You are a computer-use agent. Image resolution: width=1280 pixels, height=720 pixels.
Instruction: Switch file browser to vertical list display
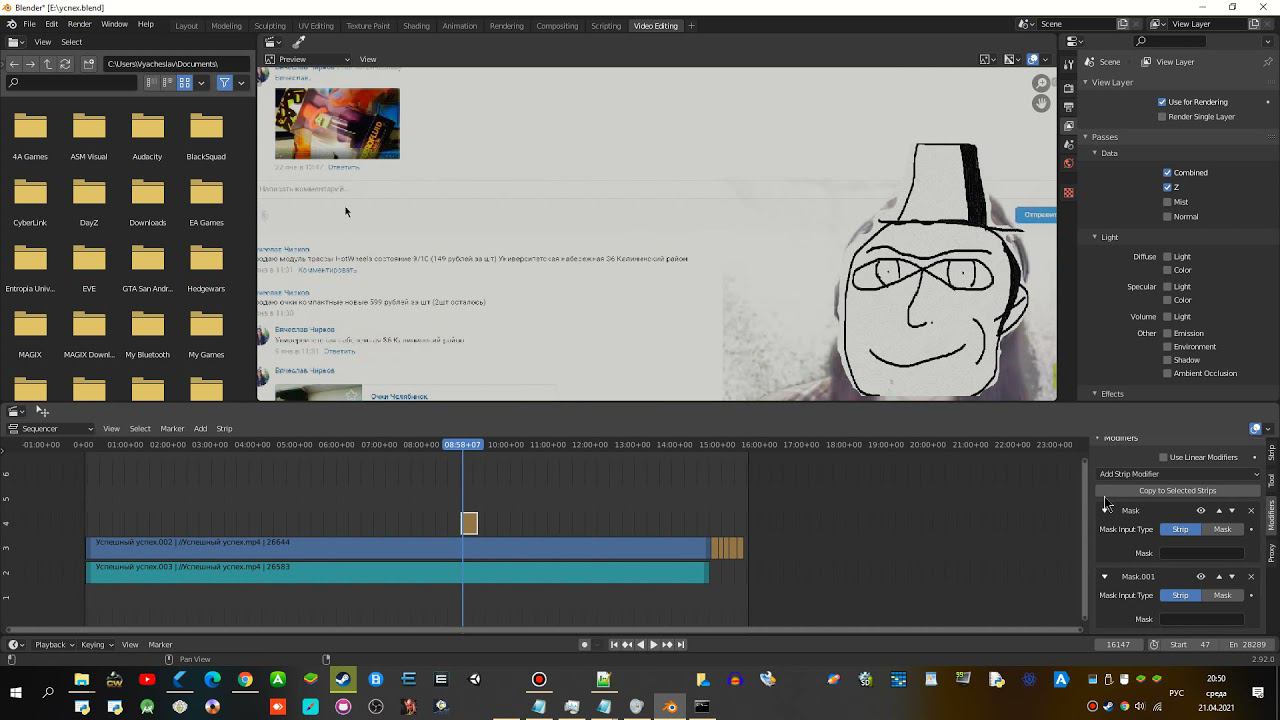pos(152,83)
